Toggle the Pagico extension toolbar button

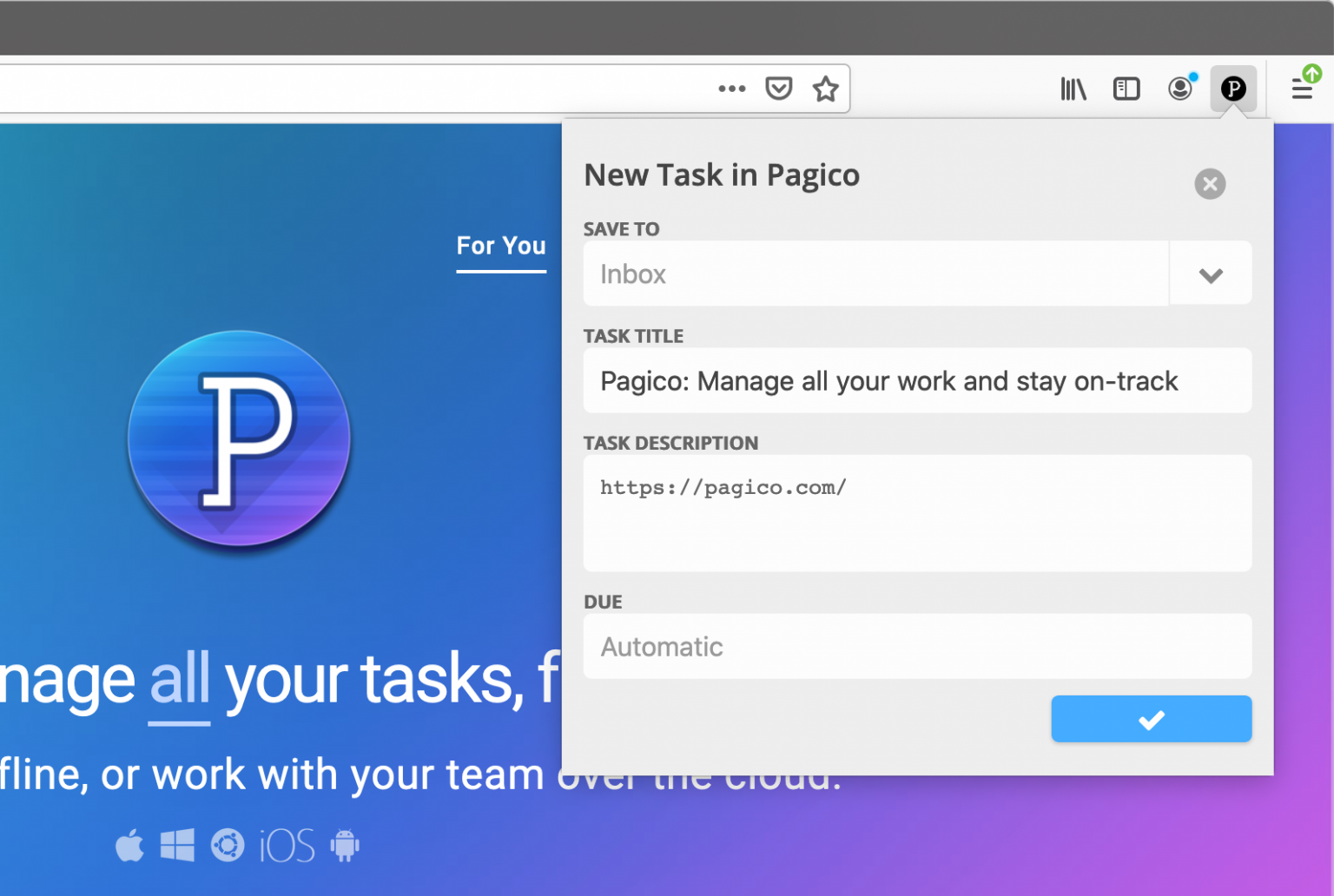point(1233,89)
